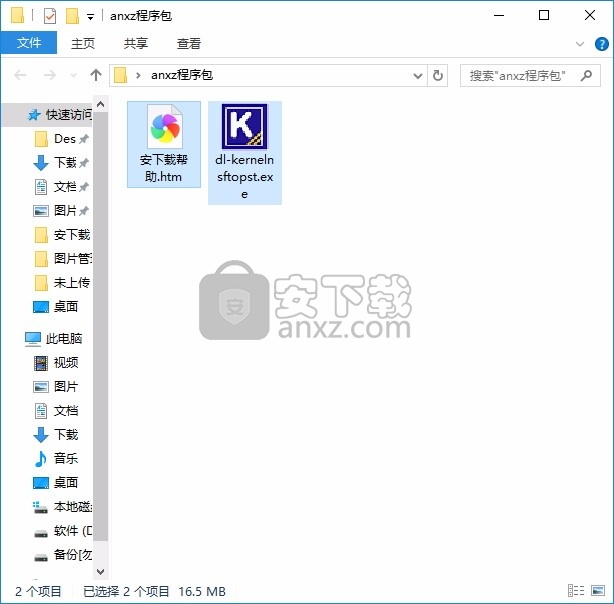
Task: Open 本地磁盘 drive in sidebar
Action: coord(62,507)
